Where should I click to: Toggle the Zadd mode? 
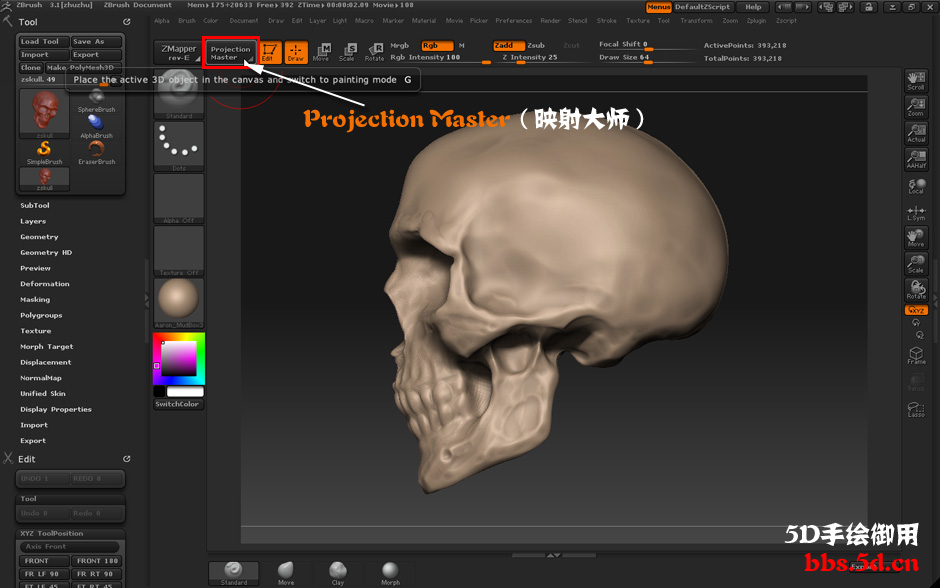(x=509, y=46)
